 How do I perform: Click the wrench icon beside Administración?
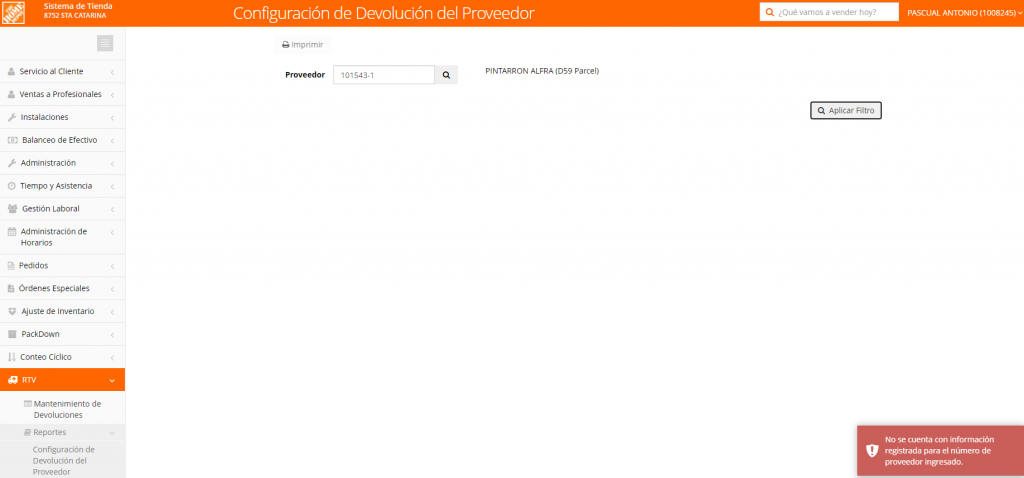(x=11, y=163)
